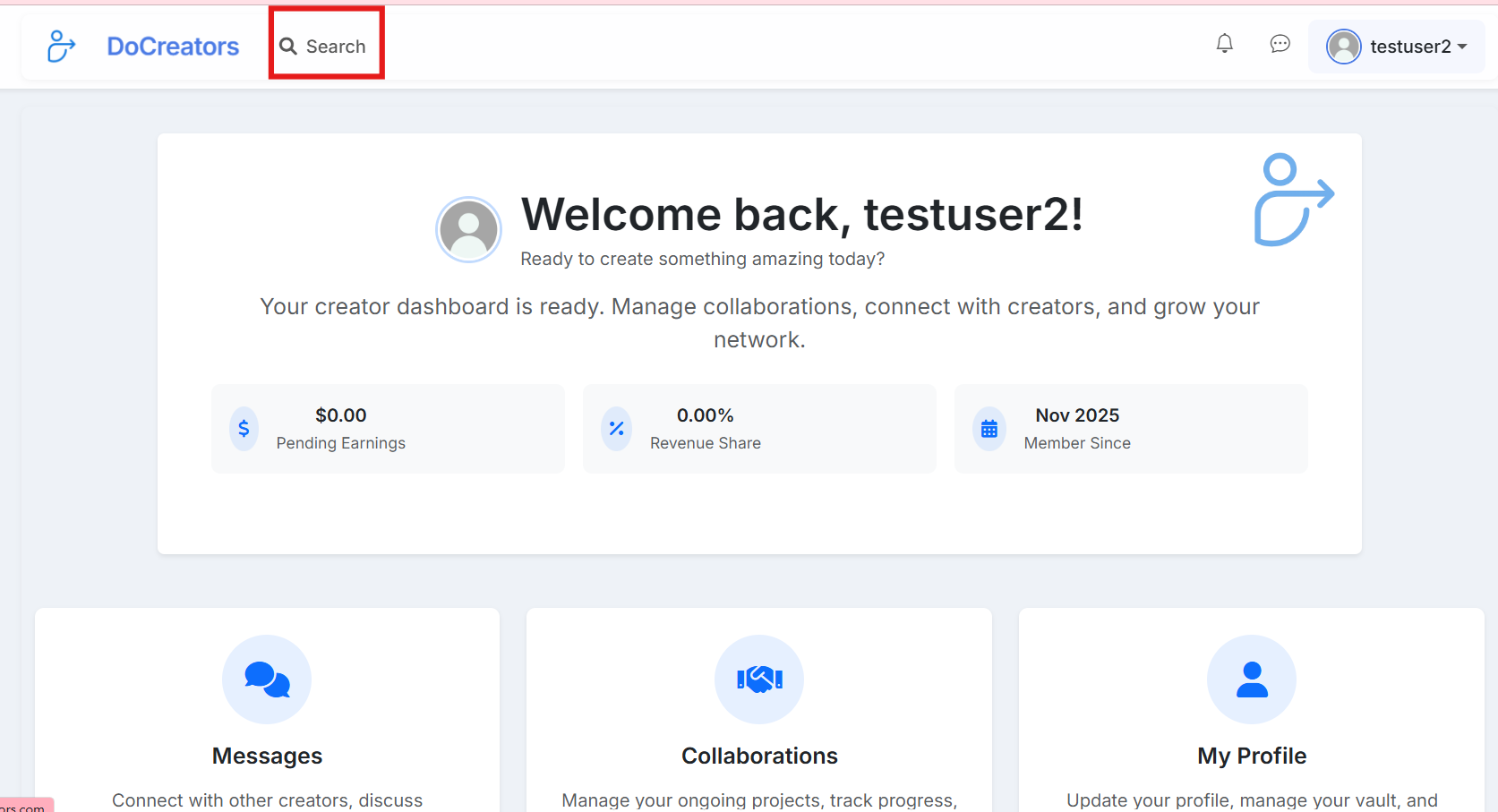Screen dimensions: 1498x812
Task: Click the Nov 2025 Member Since stat
Action: coord(1077,415)
